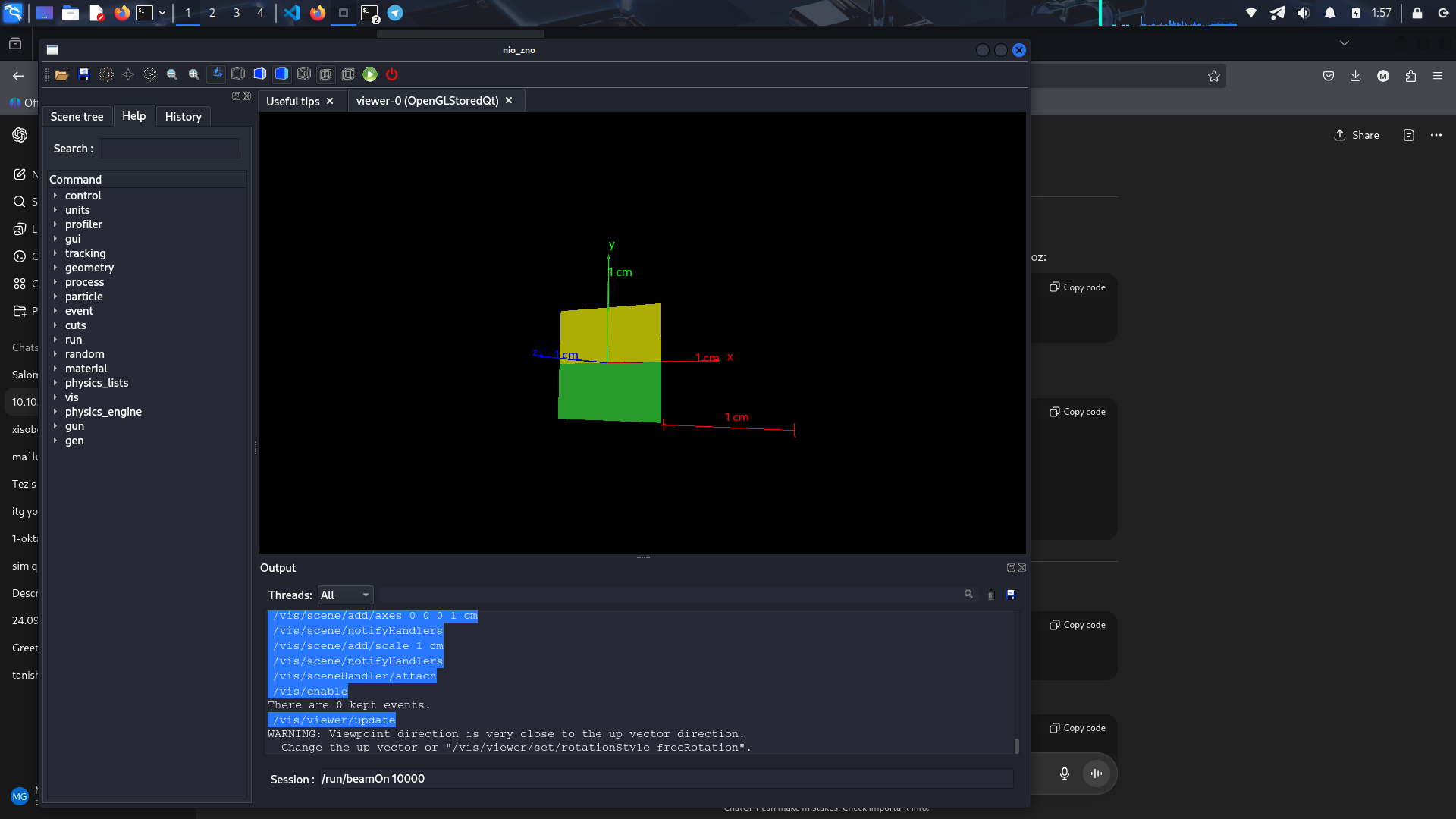
Task: Switch to the Scene tree tab
Action: click(x=77, y=117)
